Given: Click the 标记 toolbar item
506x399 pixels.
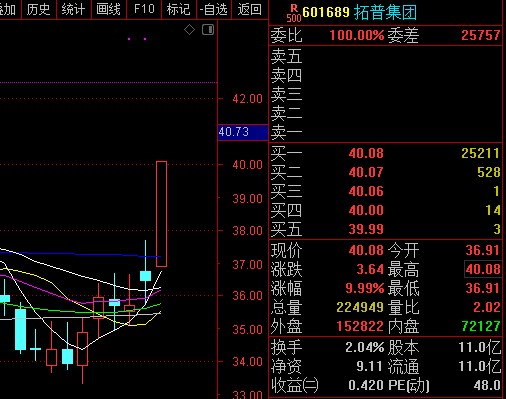Looking at the screenshot, I should tap(179, 9).
